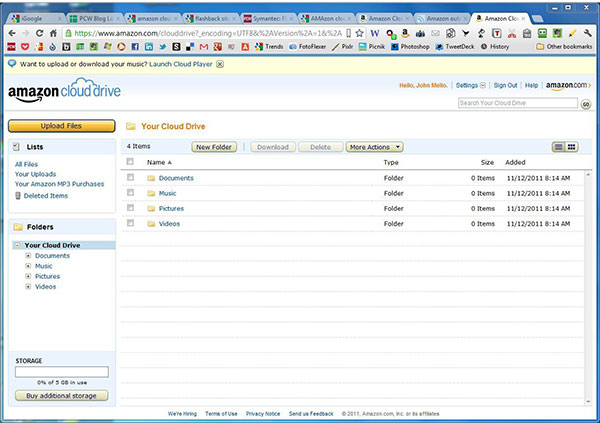
Task: Tick the select-all checkbox in the header
Action: [130, 162]
